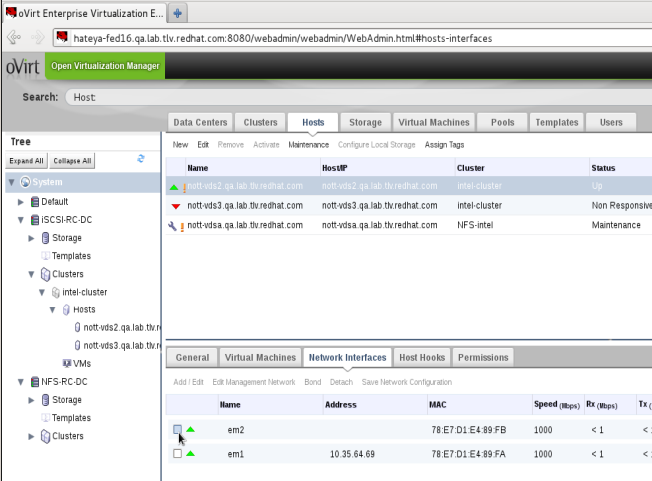This screenshot has height=481, width=652.
Task: Open the Users tab
Action: (x=611, y=122)
